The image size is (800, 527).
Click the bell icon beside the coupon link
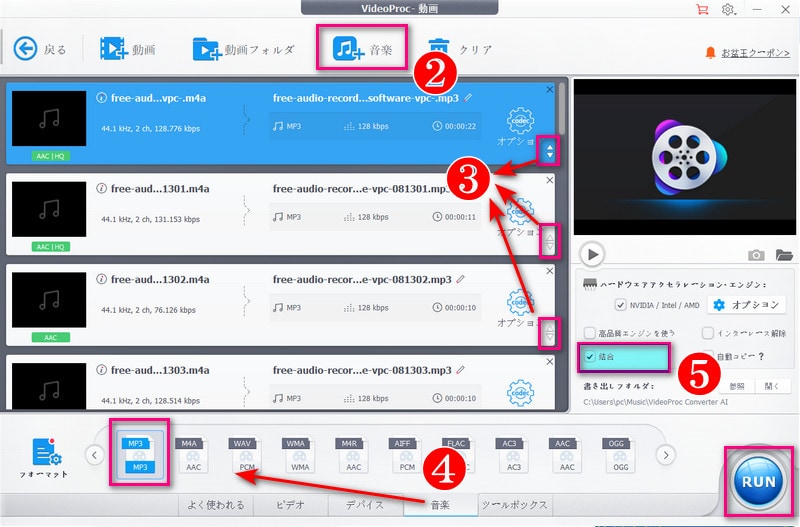pos(710,53)
